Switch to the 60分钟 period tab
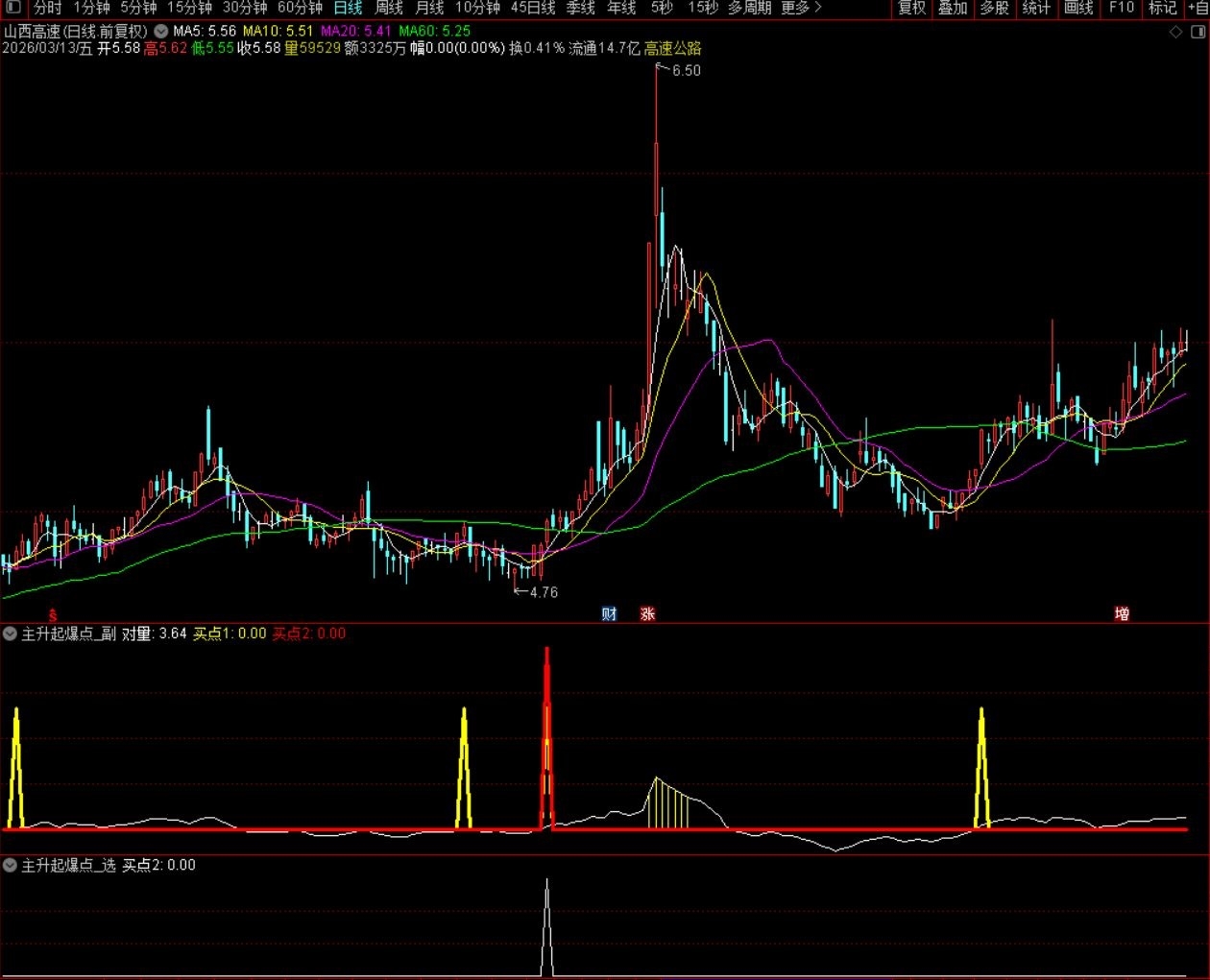Viewport: 1210px width, 980px height. [x=300, y=8]
